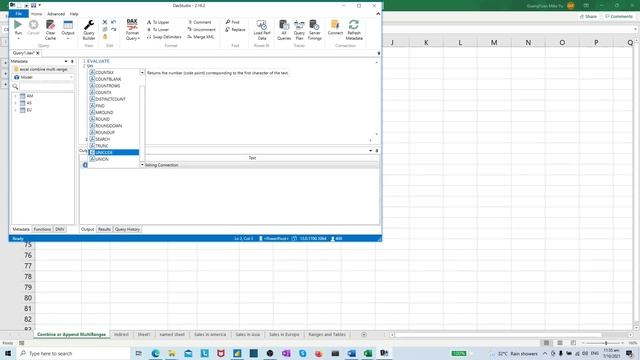Close the Query1.dax tab
Viewport: 640px width, 360px height.
(38, 53)
